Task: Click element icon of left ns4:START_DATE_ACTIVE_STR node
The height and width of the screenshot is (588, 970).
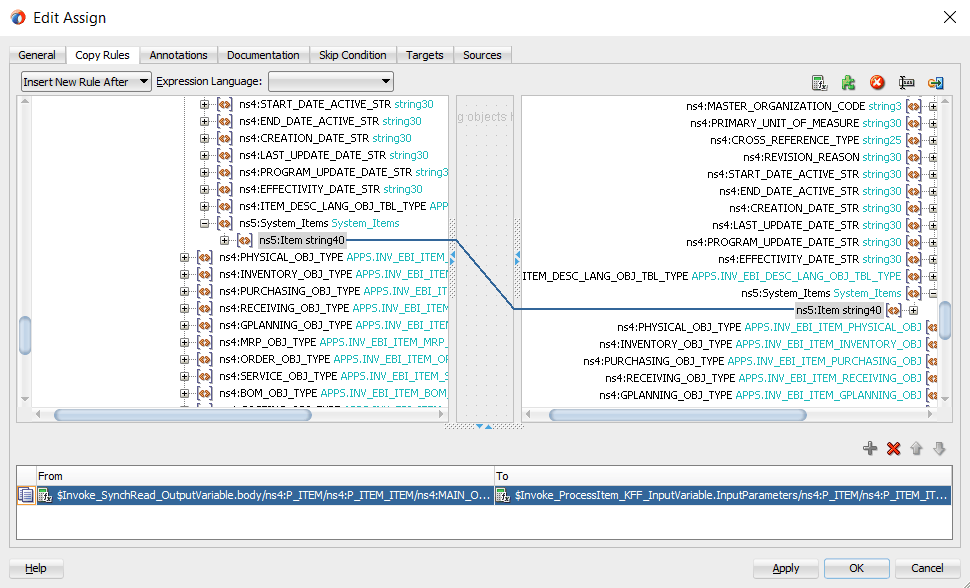Action: click(x=225, y=105)
